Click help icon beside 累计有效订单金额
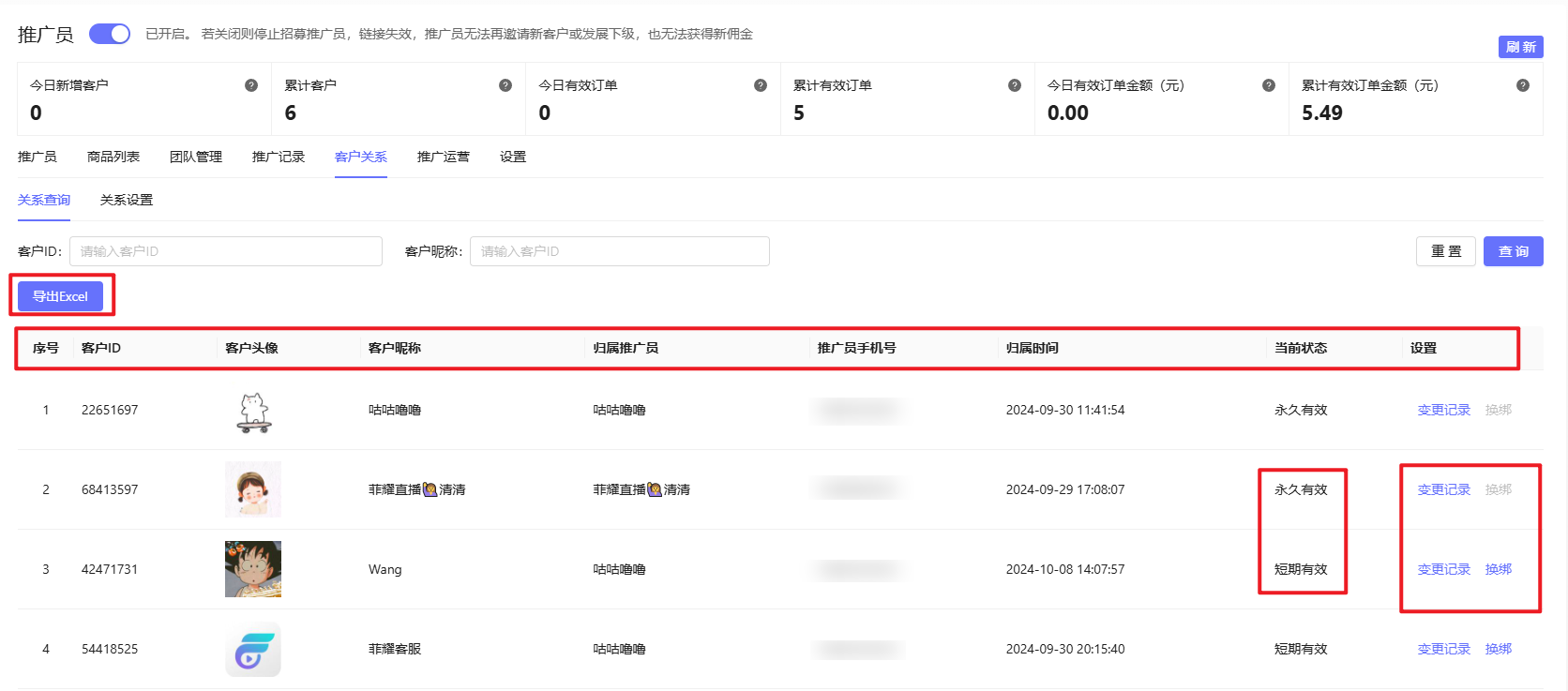1568x691 pixels. 1523,85
